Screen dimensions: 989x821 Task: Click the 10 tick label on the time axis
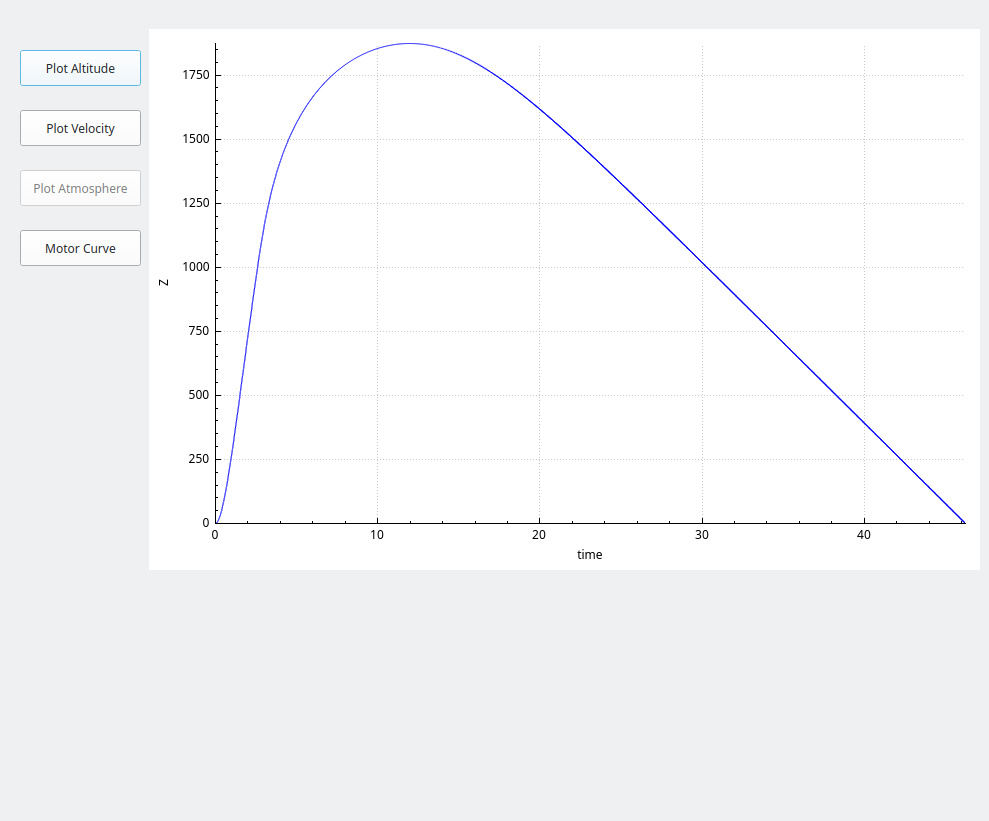pyautogui.click(x=377, y=536)
